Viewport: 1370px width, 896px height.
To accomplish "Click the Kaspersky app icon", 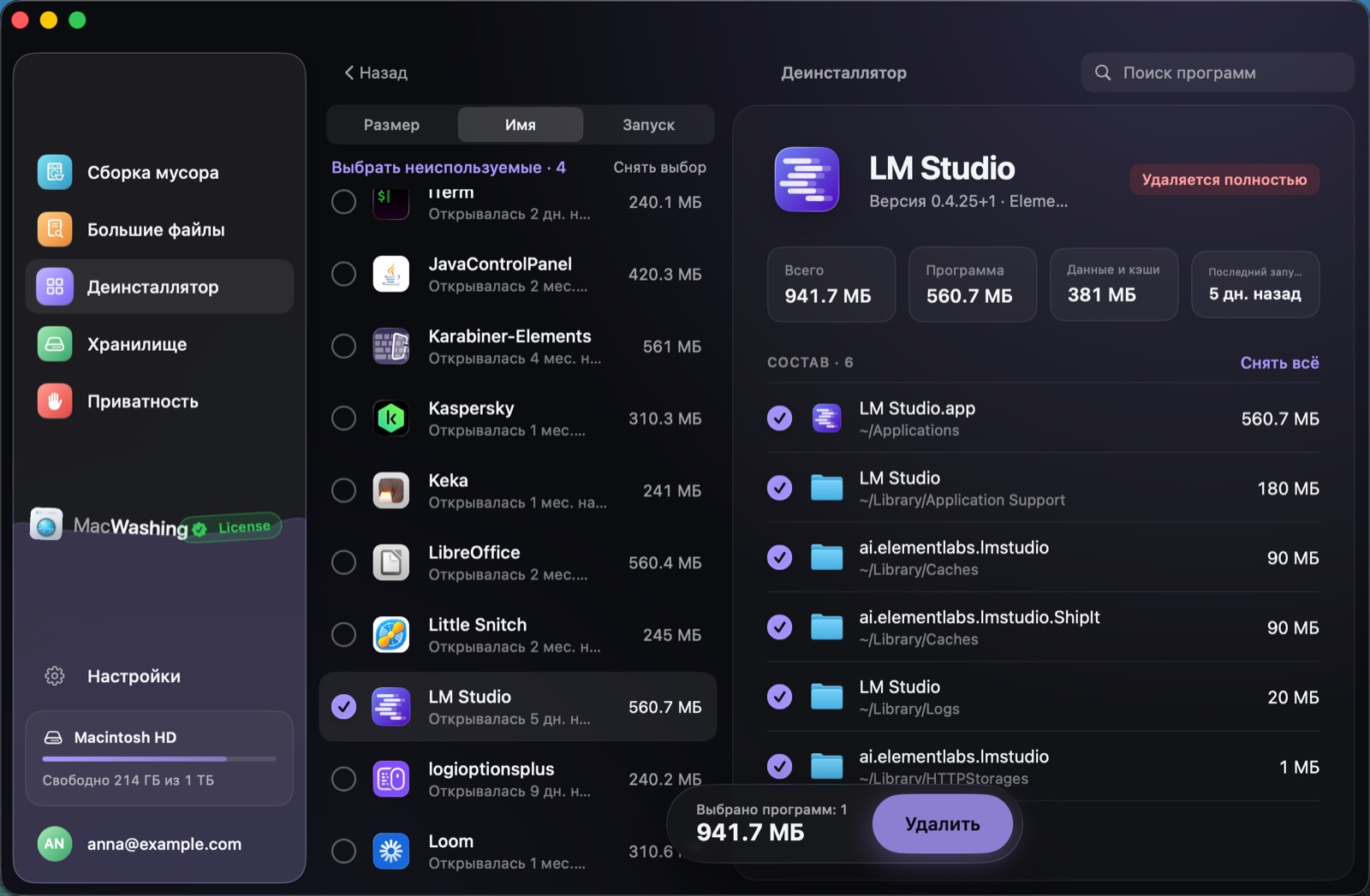I will (x=391, y=418).
